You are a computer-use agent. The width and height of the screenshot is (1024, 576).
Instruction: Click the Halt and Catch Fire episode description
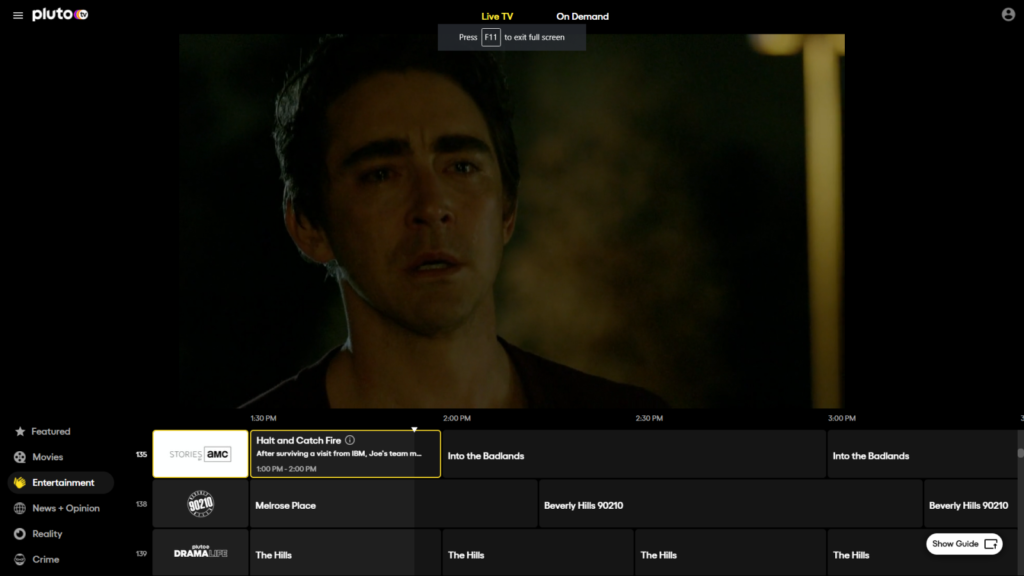339,454
